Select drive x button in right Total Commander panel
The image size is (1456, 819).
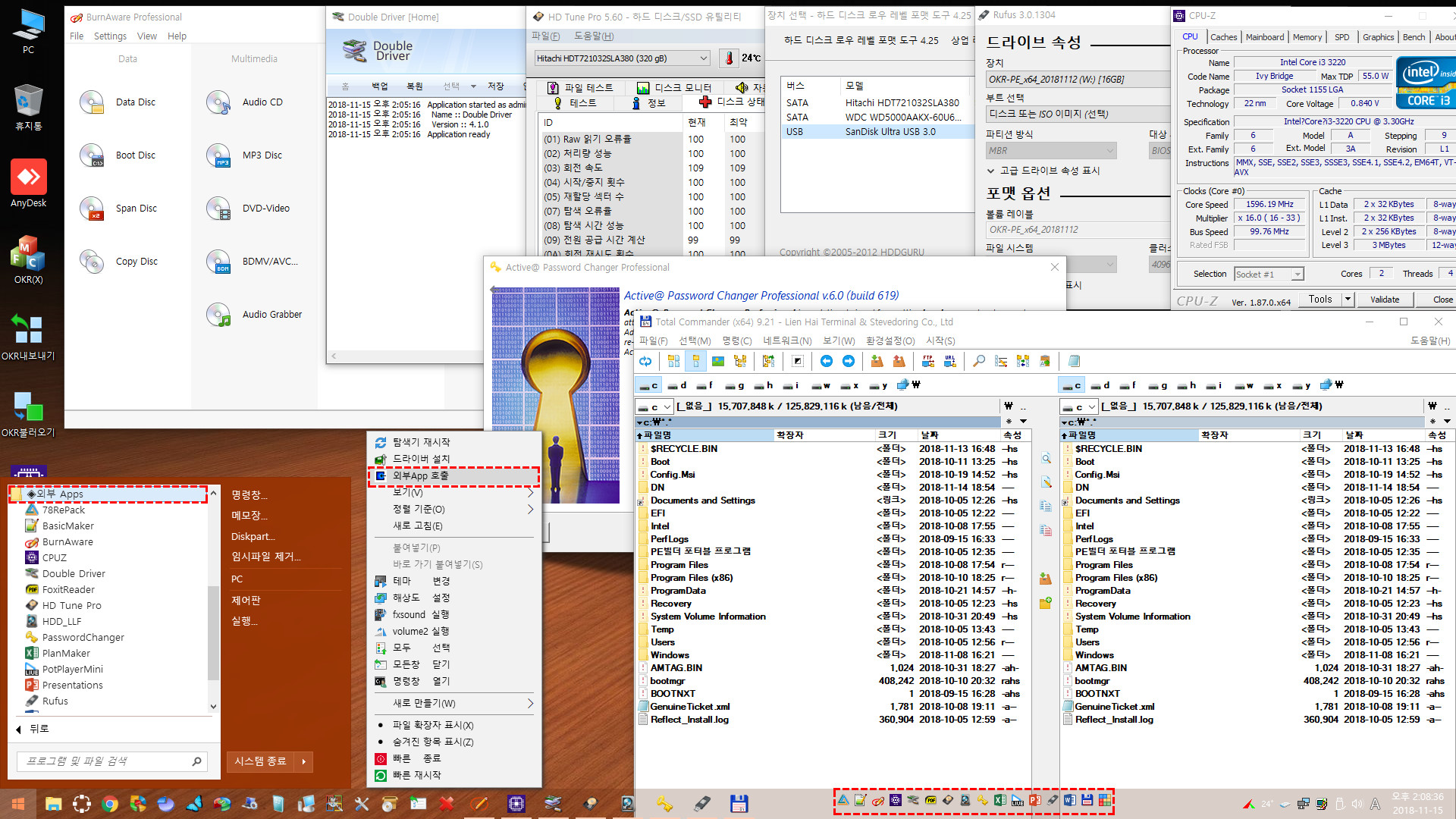click(x=1274, y=385)
